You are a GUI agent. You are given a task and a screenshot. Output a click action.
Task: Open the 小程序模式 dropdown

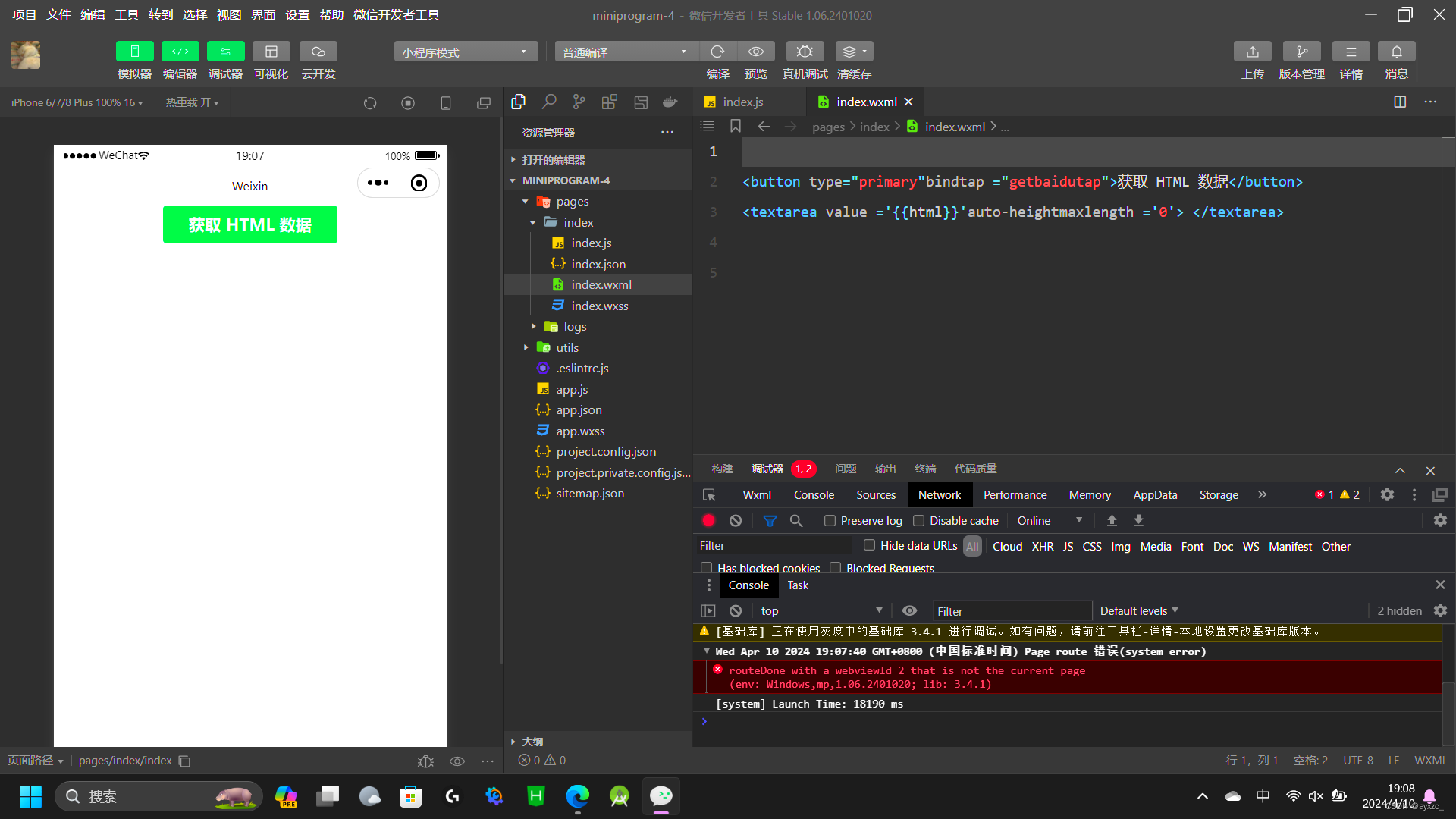[465, 52]
